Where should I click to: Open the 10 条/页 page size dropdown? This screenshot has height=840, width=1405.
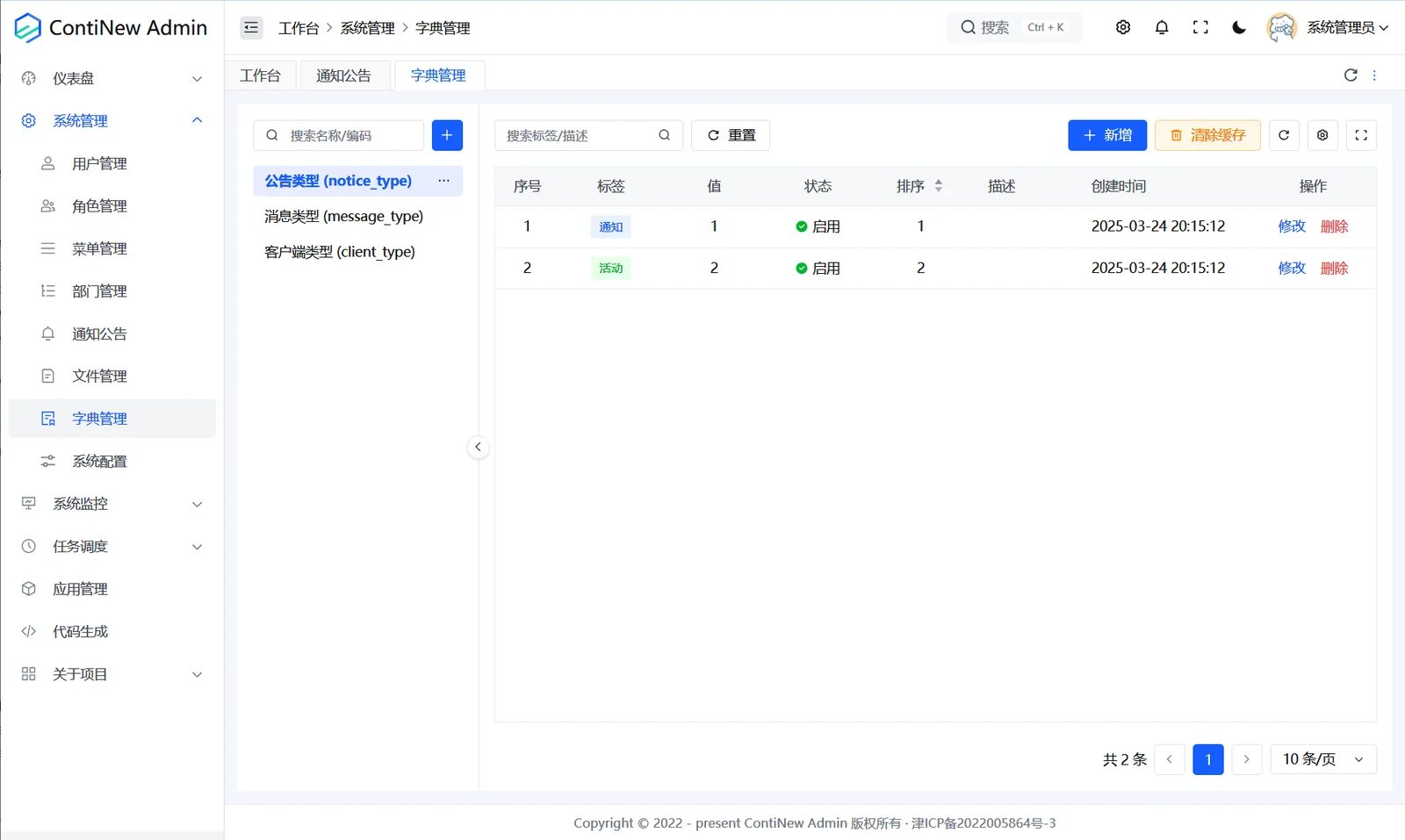tap(1323, 759)
